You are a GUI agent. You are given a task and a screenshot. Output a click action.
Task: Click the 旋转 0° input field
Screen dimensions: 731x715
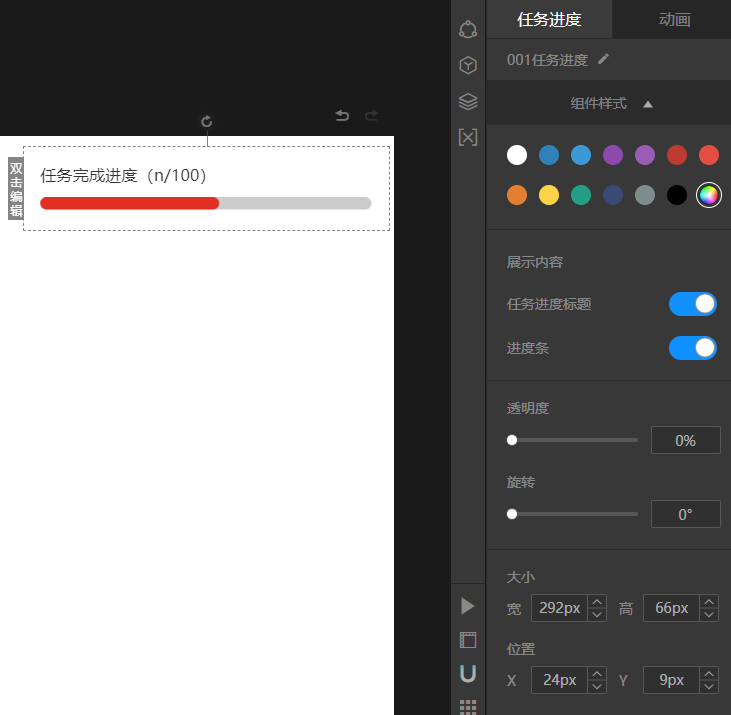coord(685,514)
